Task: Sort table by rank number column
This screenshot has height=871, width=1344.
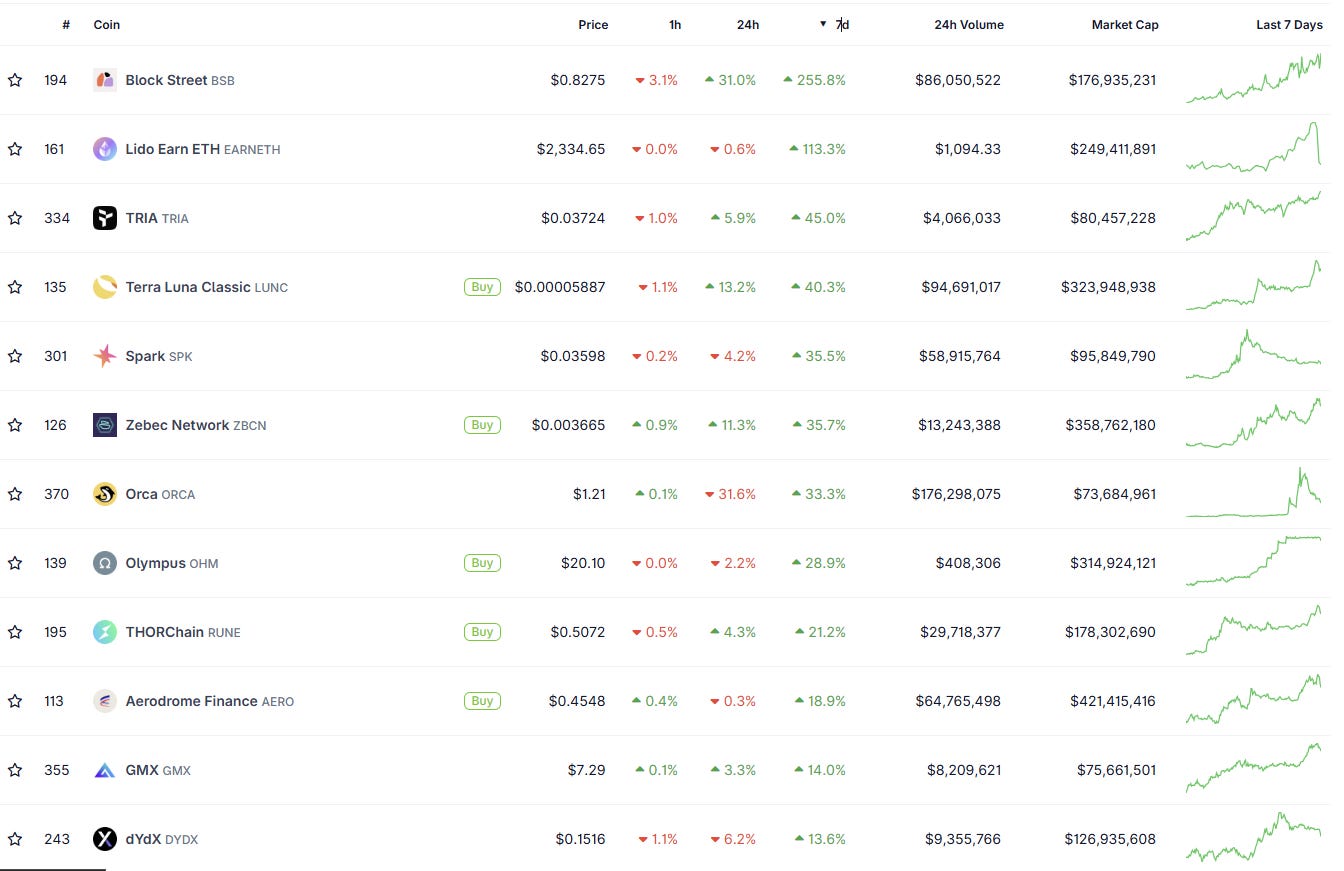Action: point(66,25)
